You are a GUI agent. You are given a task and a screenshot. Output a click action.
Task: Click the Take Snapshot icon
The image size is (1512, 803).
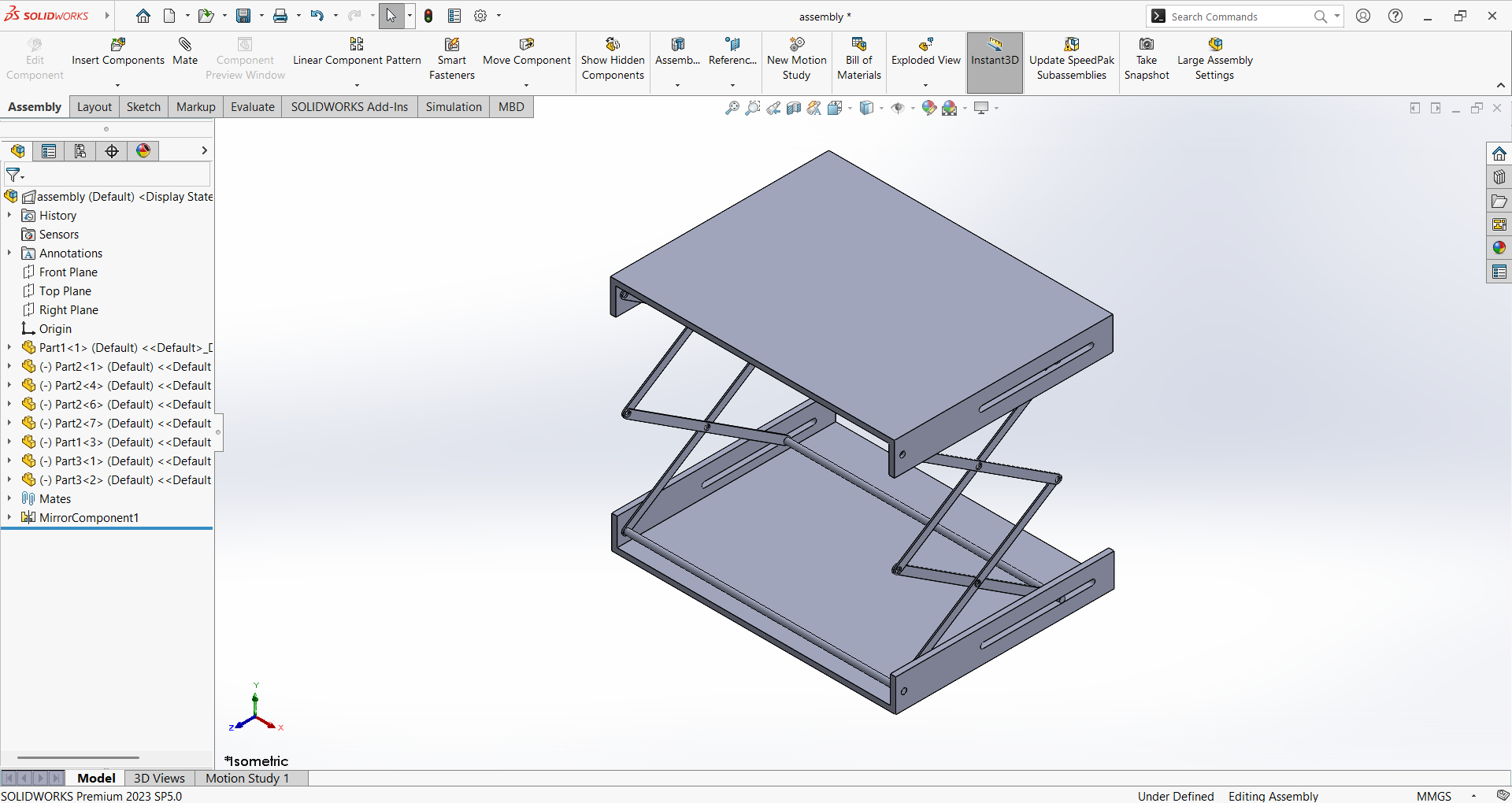[x=1147, y=45]
